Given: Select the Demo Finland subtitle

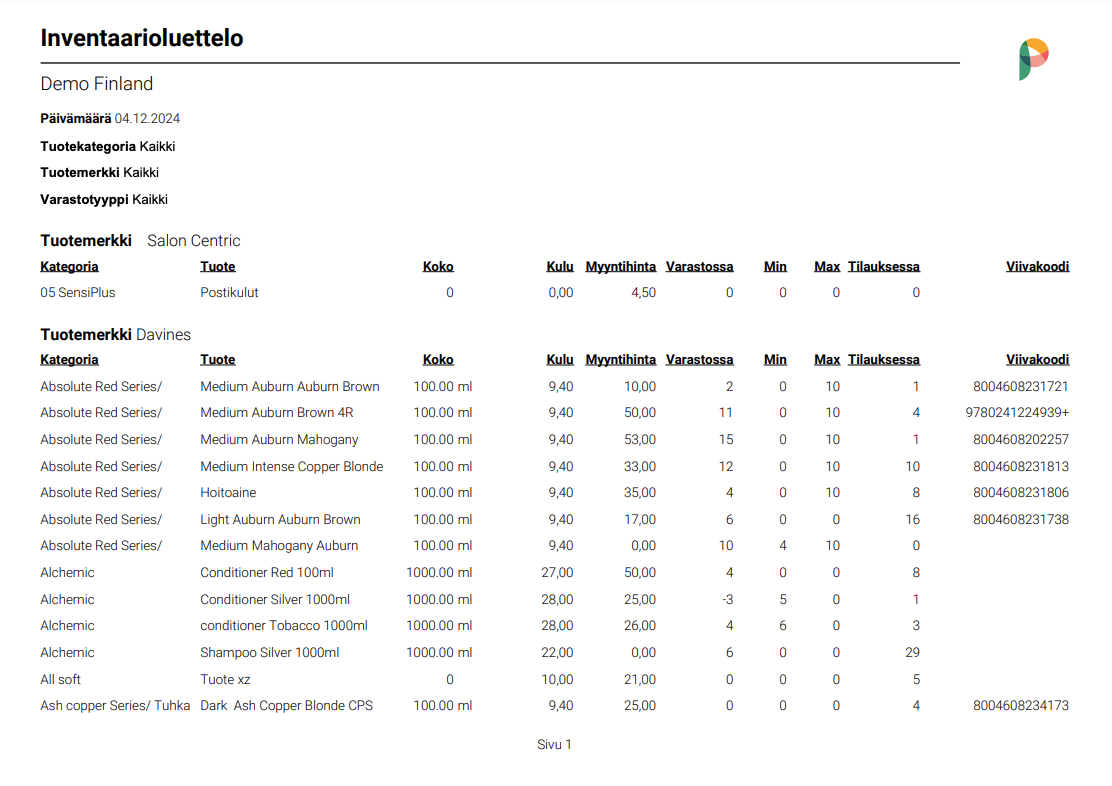Looking at the screenshot, I should click(x=96, y=84).
